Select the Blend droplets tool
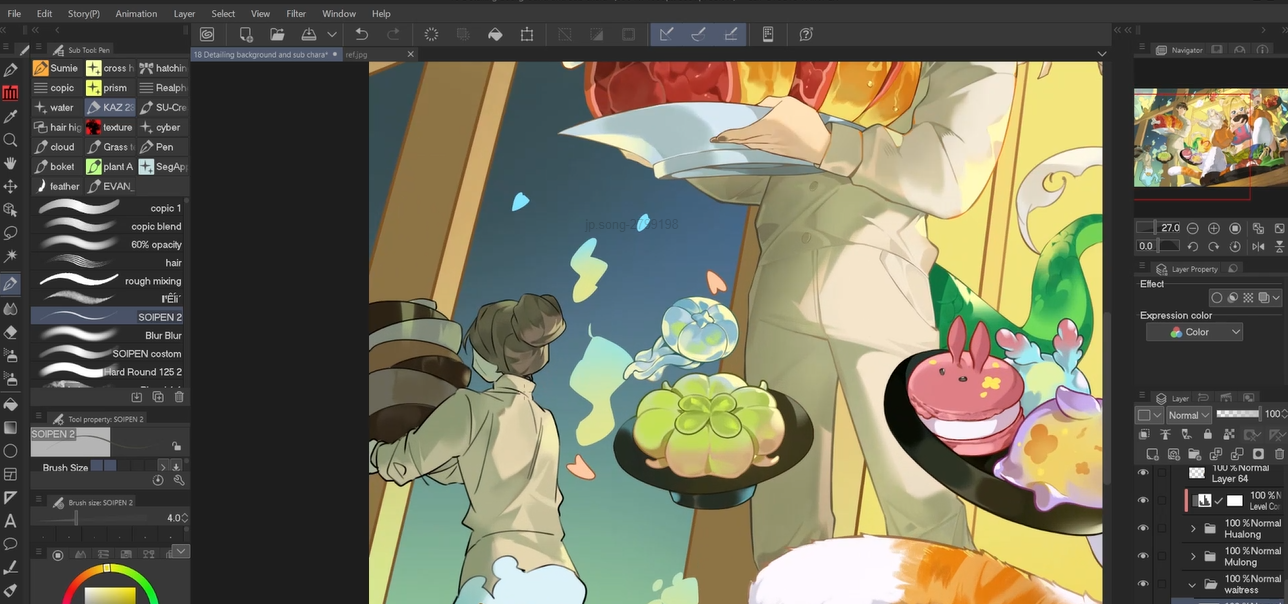Screen dimensions: 1288x604 [11, 308]
